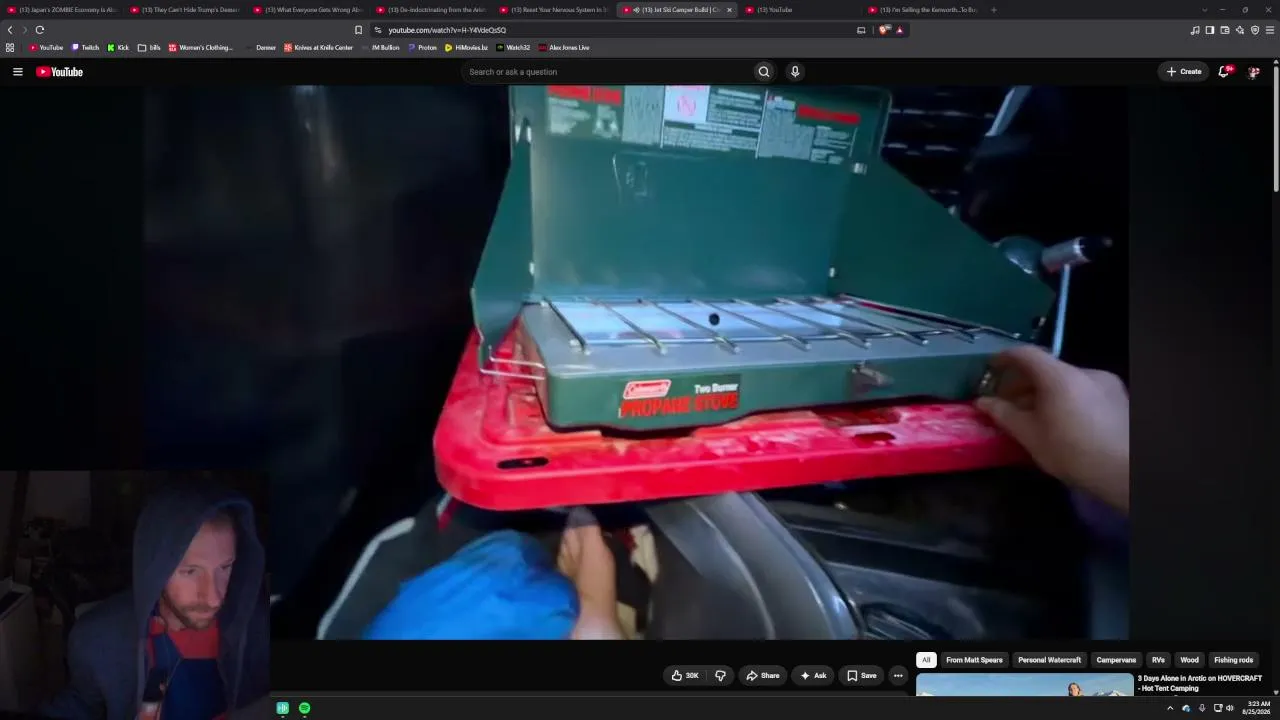1280x720 pixels.
Task: Switch to They Can't Hide Trump's tab
Action: click(185, 10)
